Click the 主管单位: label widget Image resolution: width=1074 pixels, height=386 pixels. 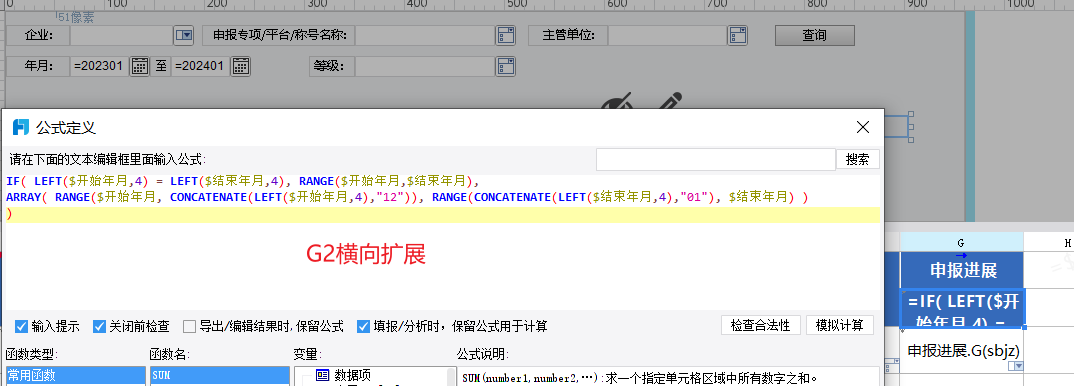[567, 35]
